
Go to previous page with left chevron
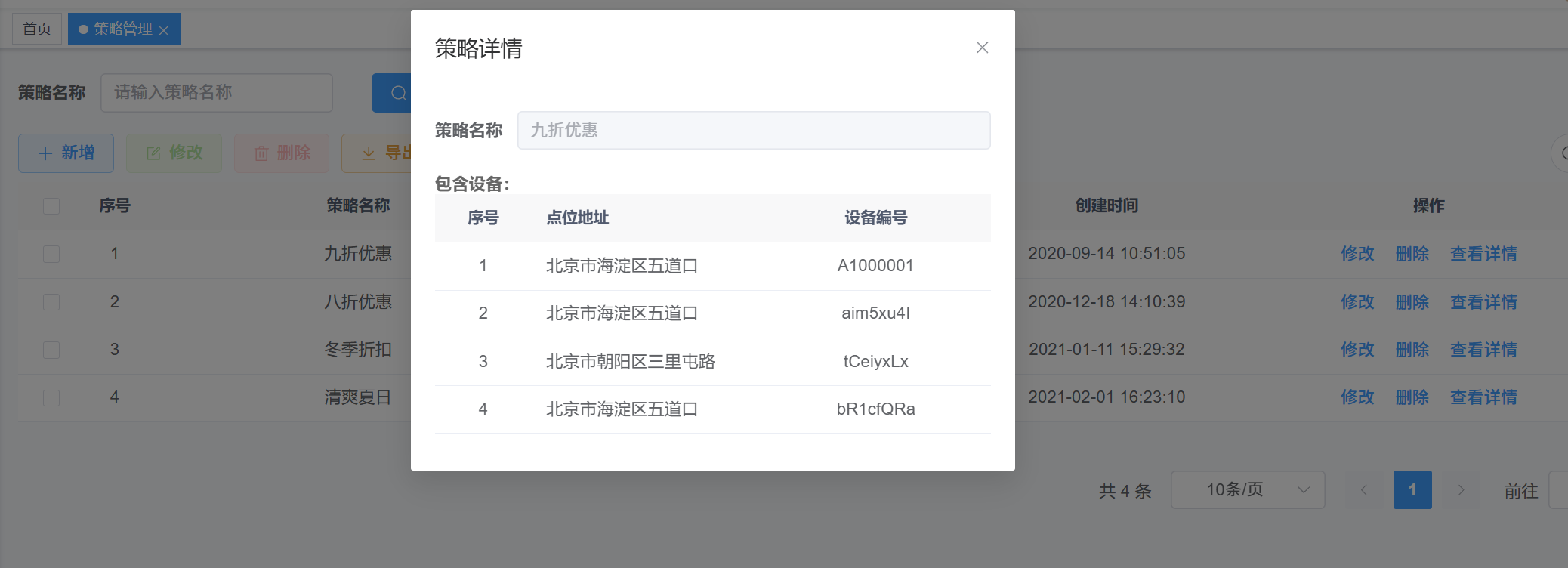tap(1364, 489)
